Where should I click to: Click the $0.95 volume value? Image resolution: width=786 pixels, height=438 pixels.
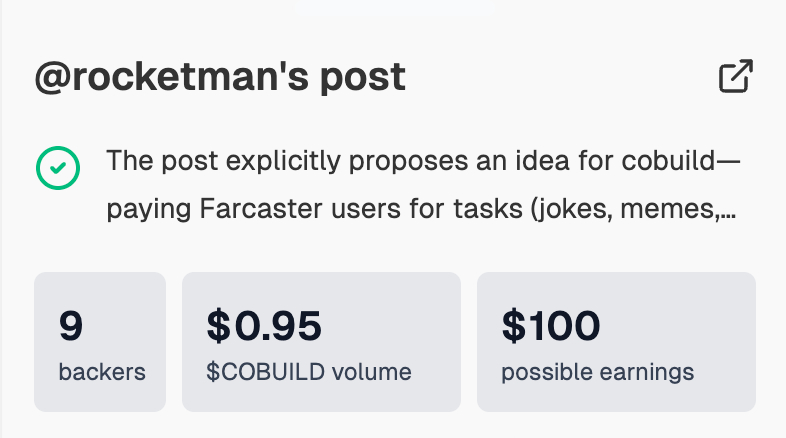pyautogui.click(x=264, y=325)
